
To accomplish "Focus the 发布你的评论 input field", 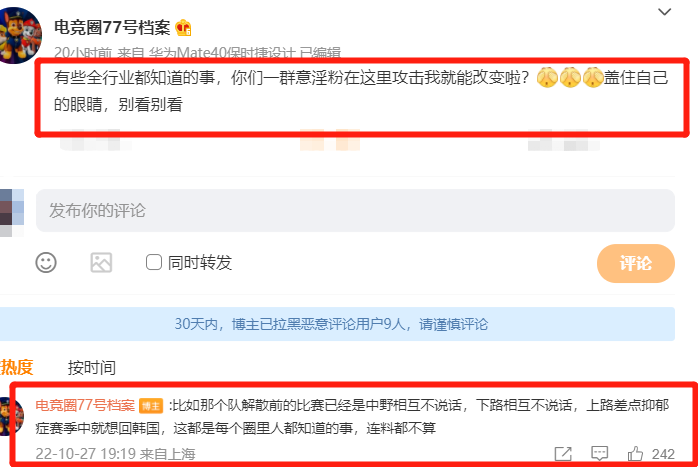I will click(x=355, y=210).
